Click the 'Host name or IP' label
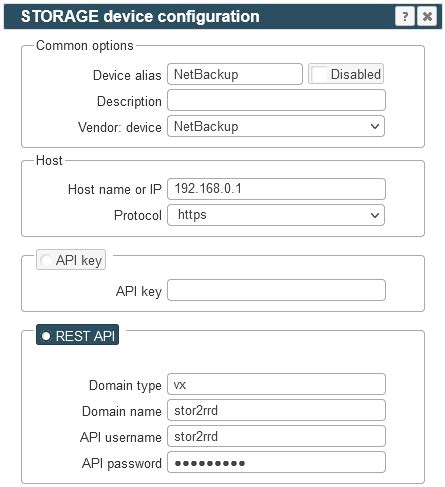Screen dimensions: 445x487 tap(115, 189)
